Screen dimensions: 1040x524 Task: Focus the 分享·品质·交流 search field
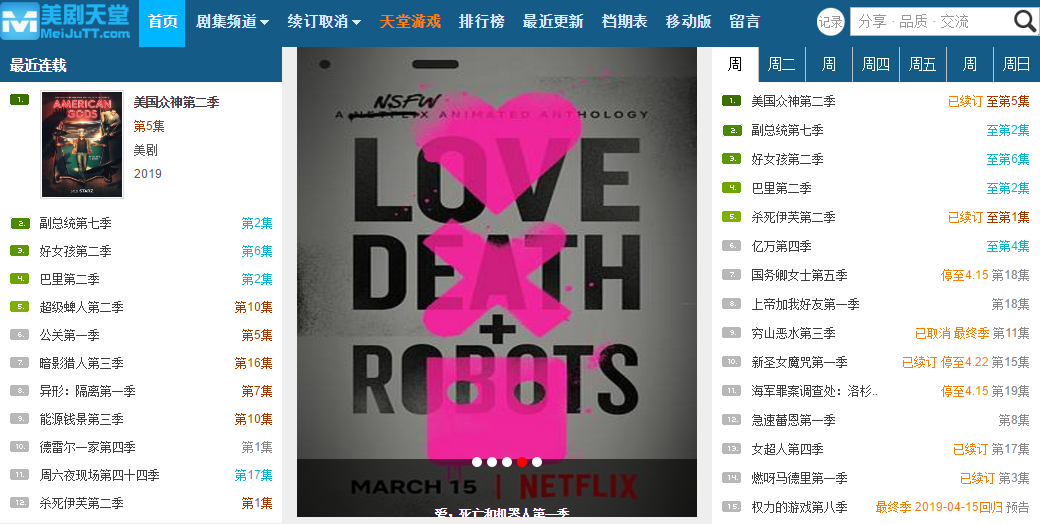pyautogui.click(x=932, y=22)
